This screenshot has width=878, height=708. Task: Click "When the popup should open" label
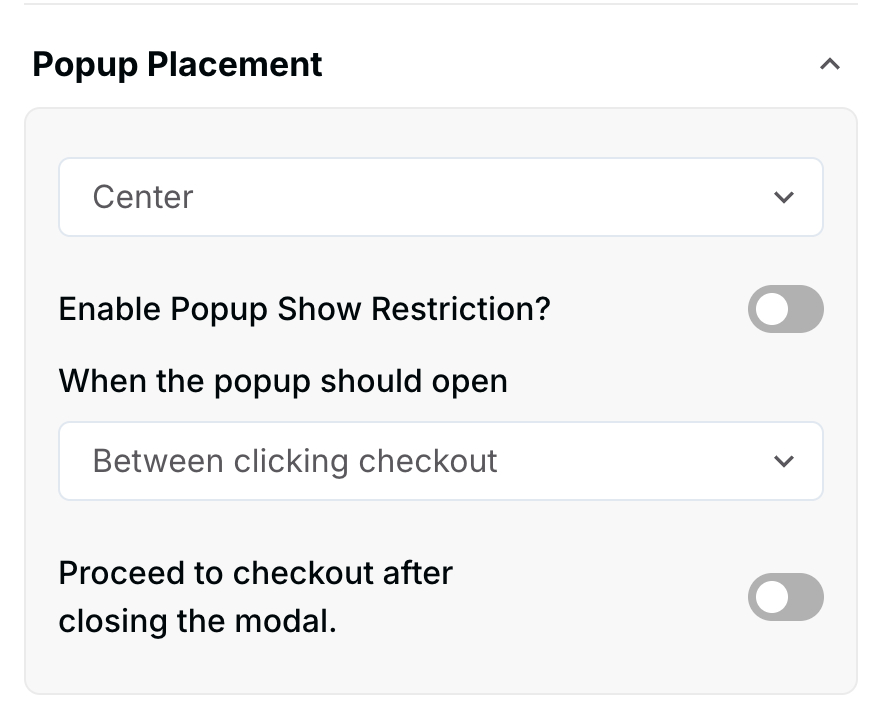point(283,381)
